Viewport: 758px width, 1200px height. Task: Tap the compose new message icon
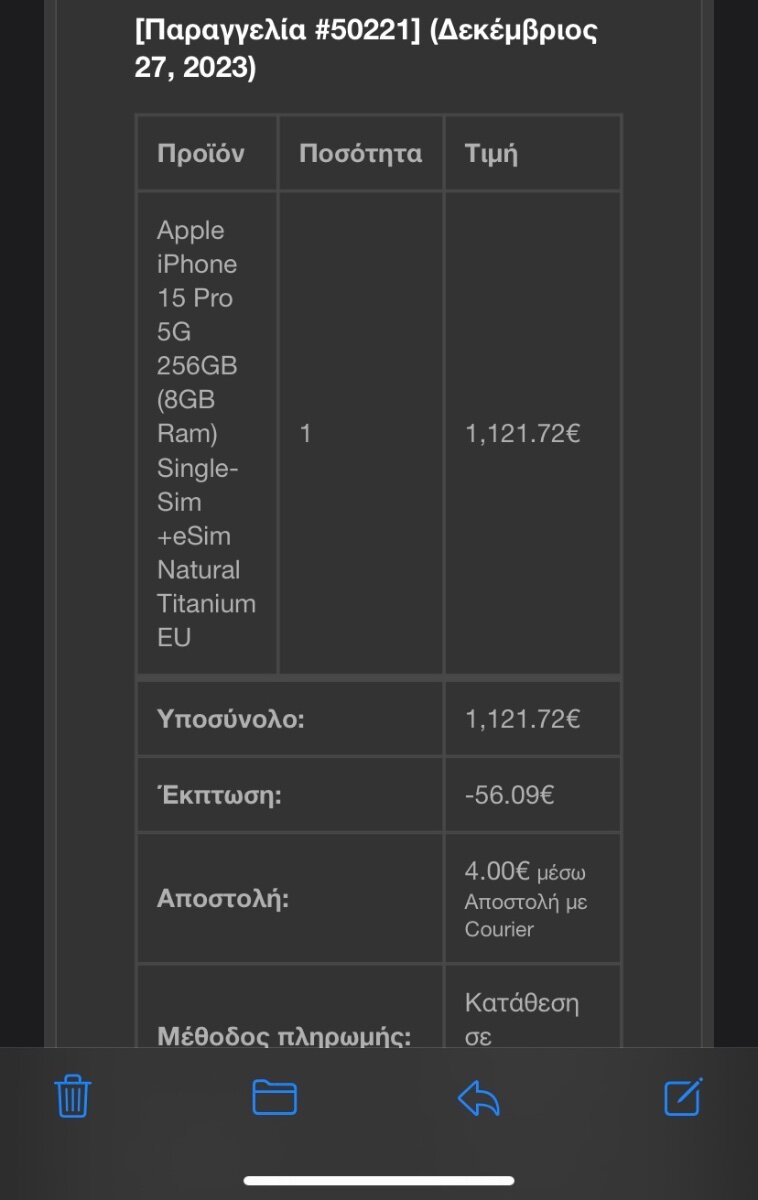pos(684,1096)
